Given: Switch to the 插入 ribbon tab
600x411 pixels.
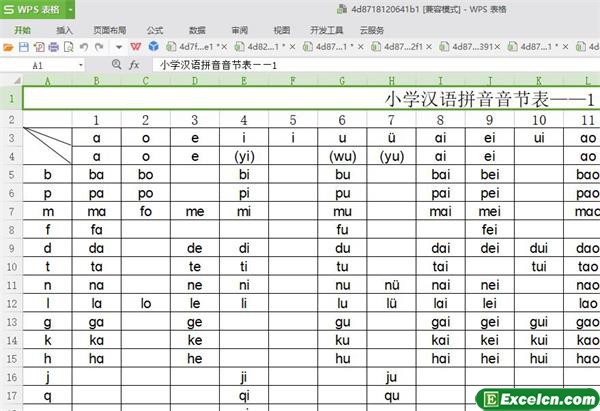Looking at the screenshot, I should point(64,30).
